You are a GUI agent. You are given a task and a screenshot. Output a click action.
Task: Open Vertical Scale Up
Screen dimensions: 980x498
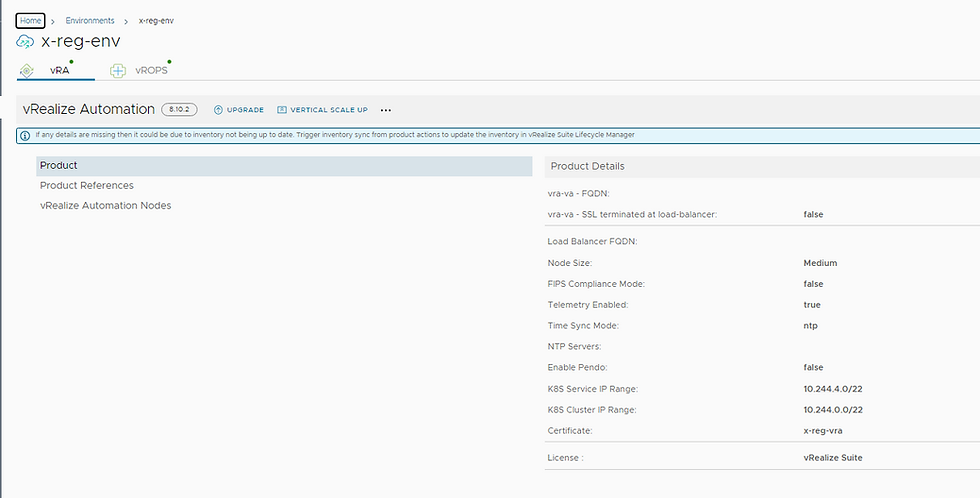click(x=322, y=110)
